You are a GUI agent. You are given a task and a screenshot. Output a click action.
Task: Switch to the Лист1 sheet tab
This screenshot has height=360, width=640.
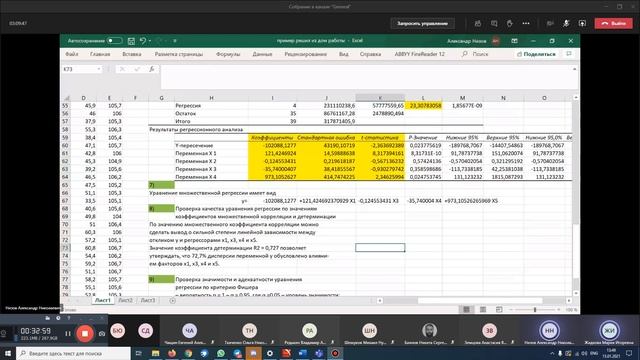(102, 300)
